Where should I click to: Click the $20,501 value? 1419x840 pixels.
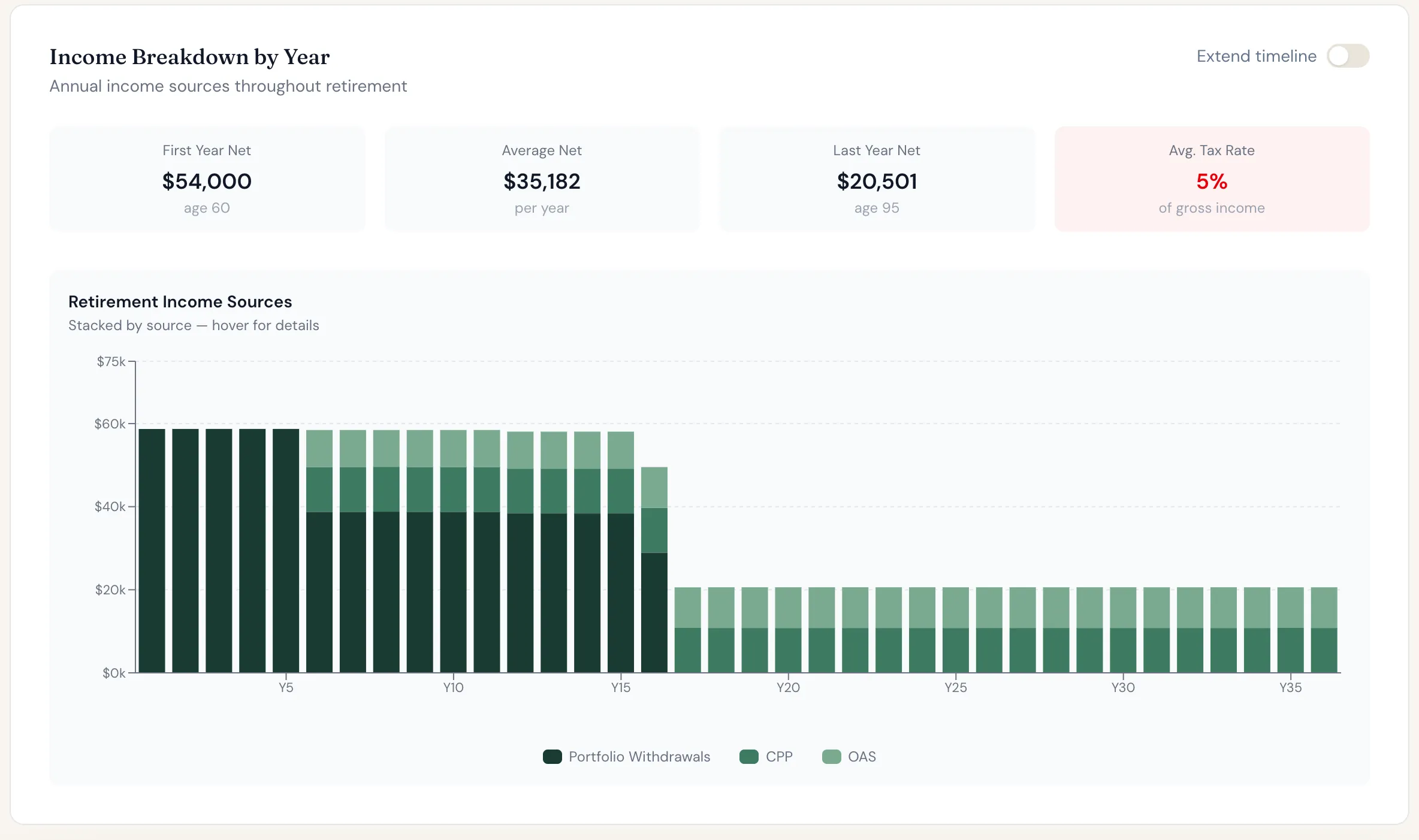coord(877,182)
